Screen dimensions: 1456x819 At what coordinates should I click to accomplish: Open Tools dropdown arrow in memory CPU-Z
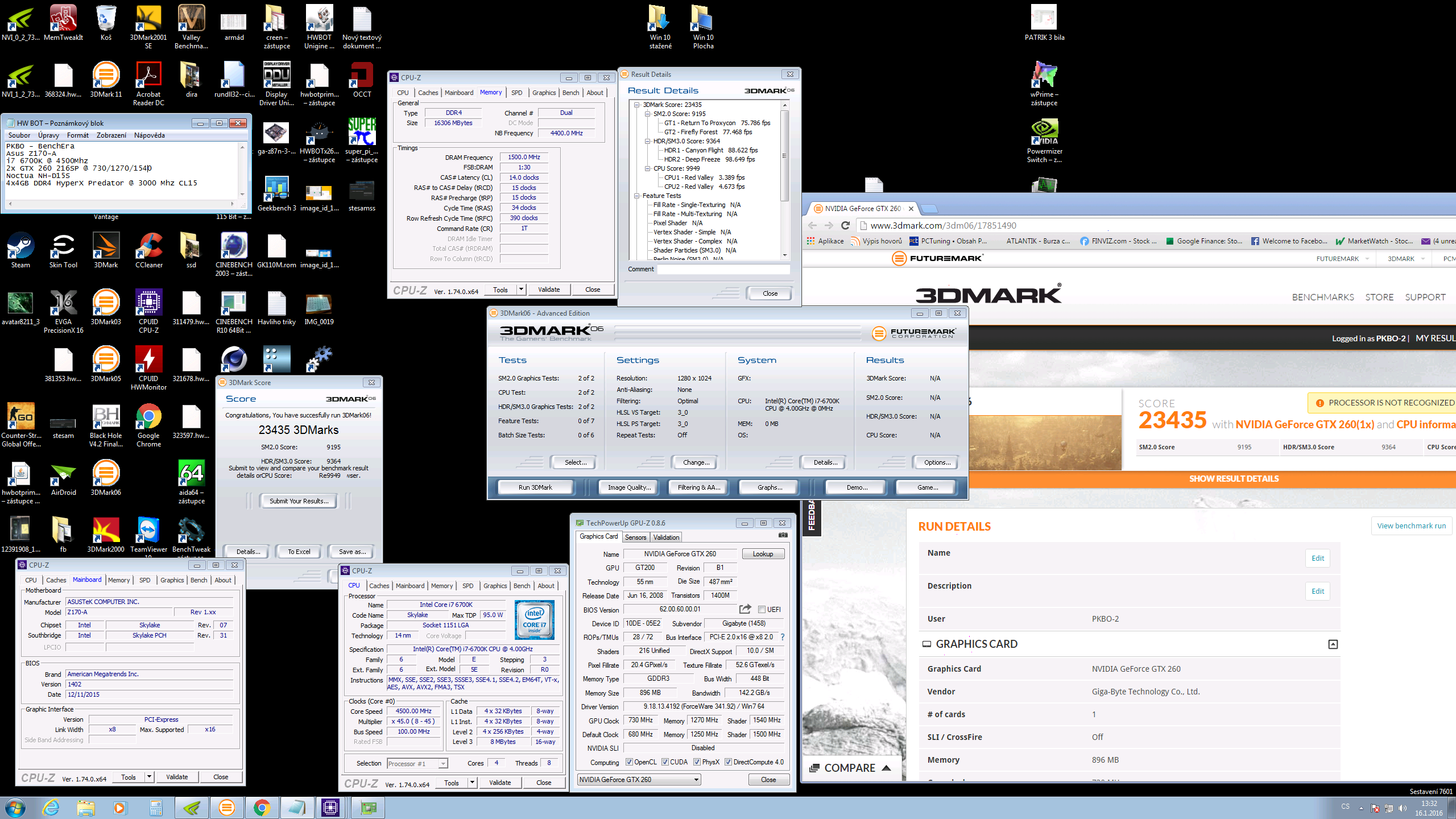coord(520,289)
